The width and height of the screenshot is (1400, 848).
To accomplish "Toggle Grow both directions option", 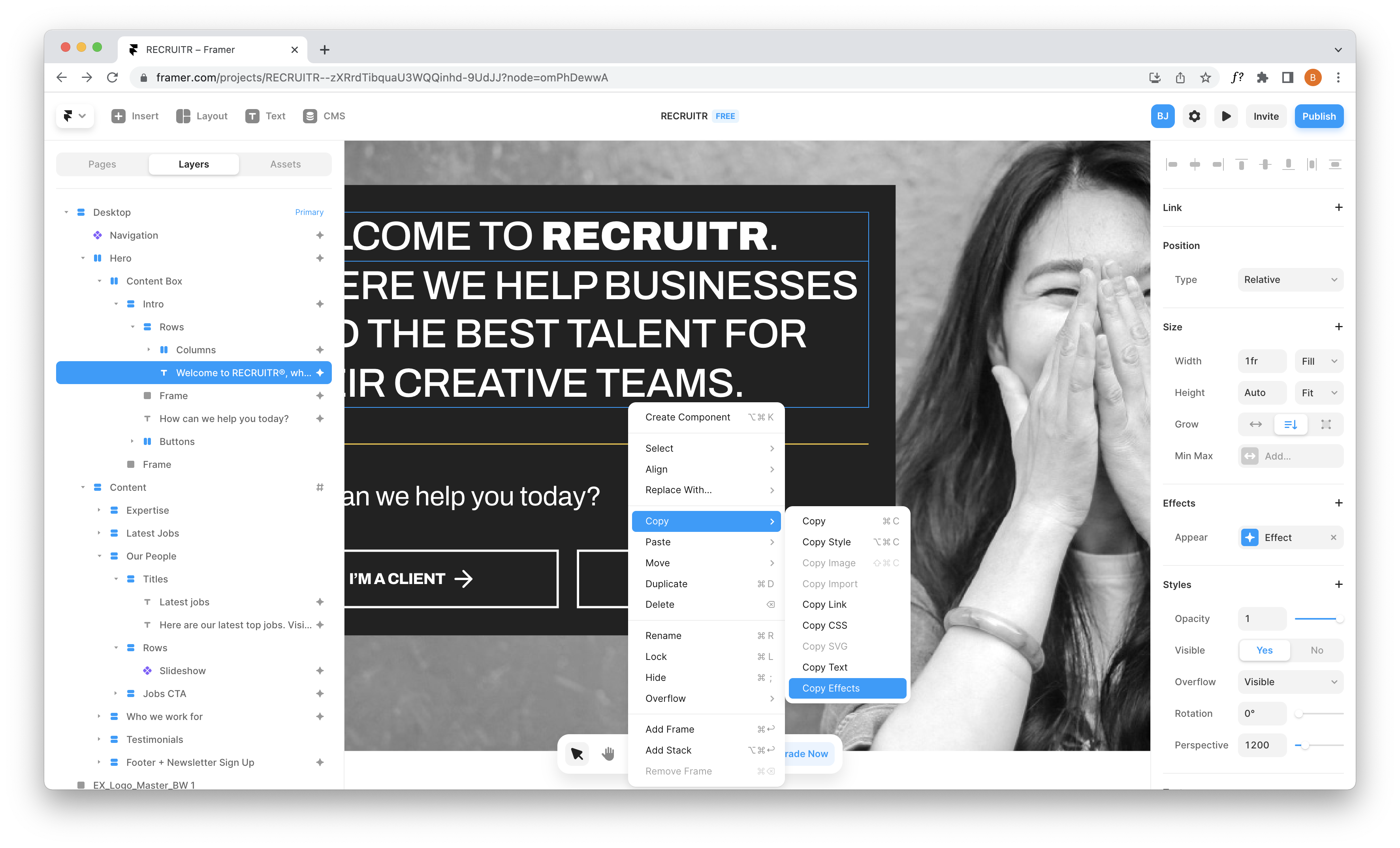I will tap(1326, 424).
